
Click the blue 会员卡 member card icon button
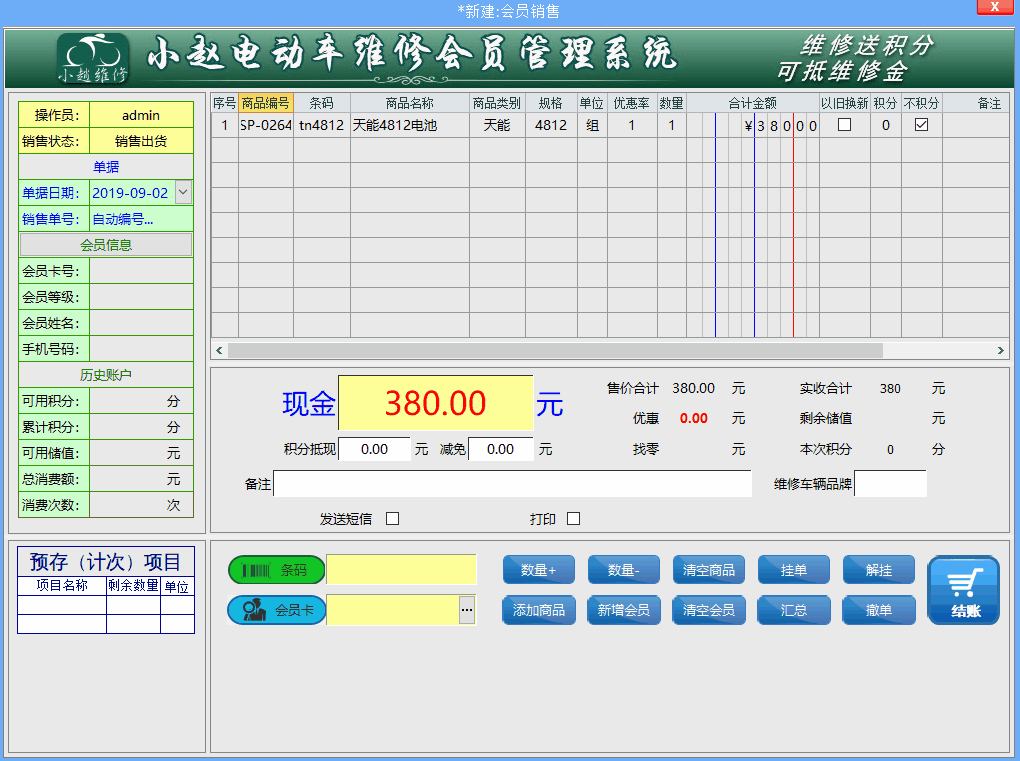coord(276,610)
